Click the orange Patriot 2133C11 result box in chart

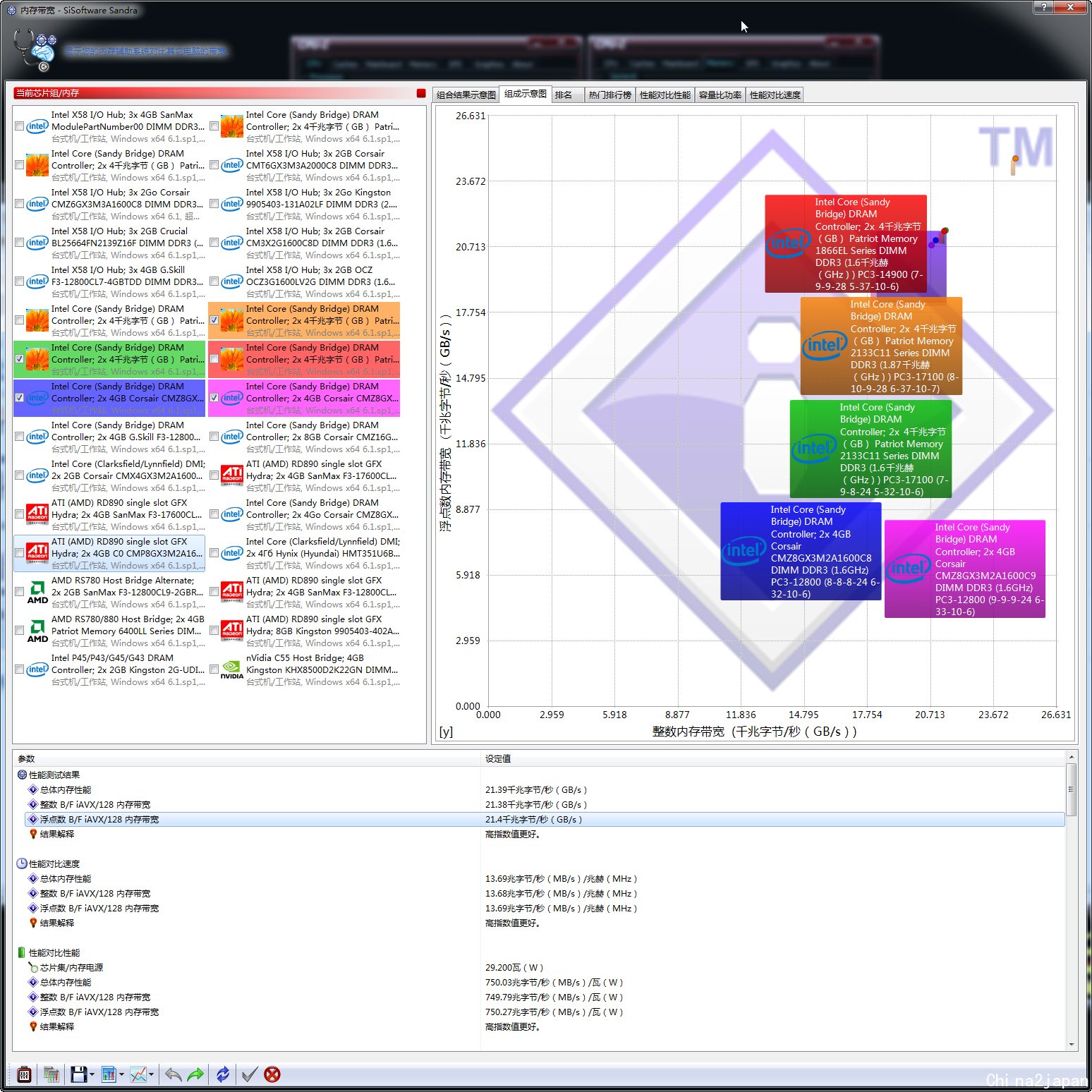pos(881,346)
